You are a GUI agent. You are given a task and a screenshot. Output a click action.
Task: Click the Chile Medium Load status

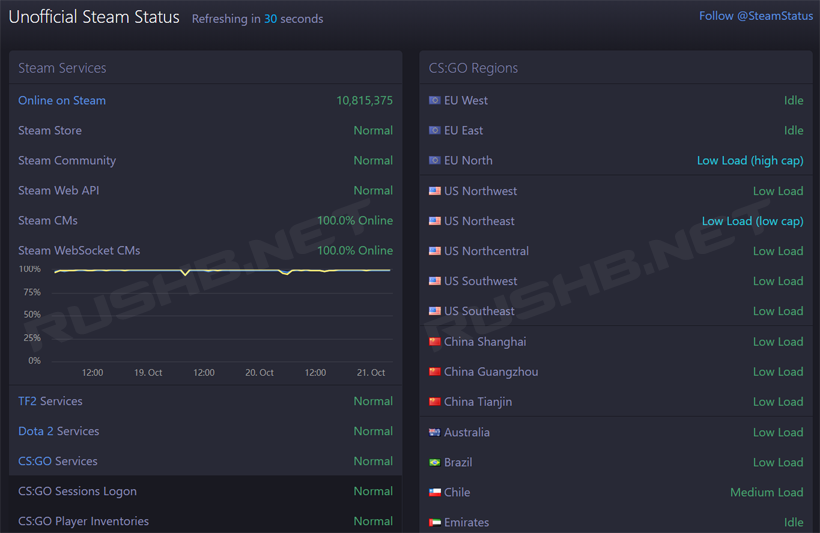point(766,492)
